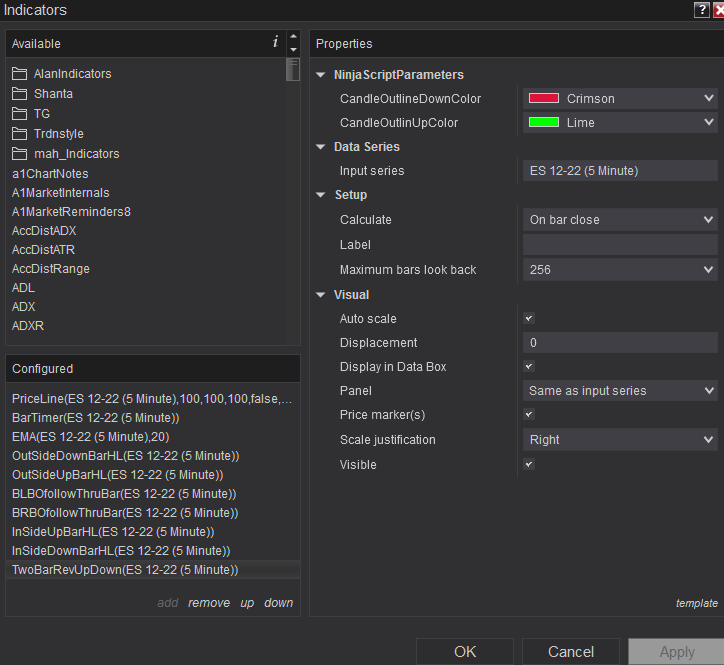Screen dimensions: 724x665
Task: Select configured OutSideDownBarHL indicator
Action: [x=152, y=455]
